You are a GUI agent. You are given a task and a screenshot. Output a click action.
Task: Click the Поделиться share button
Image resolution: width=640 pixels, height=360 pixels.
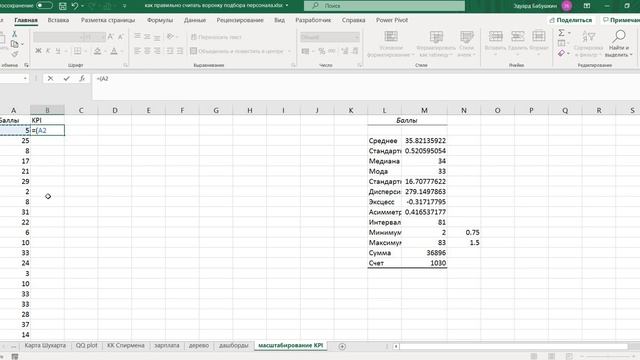point(571,20)
